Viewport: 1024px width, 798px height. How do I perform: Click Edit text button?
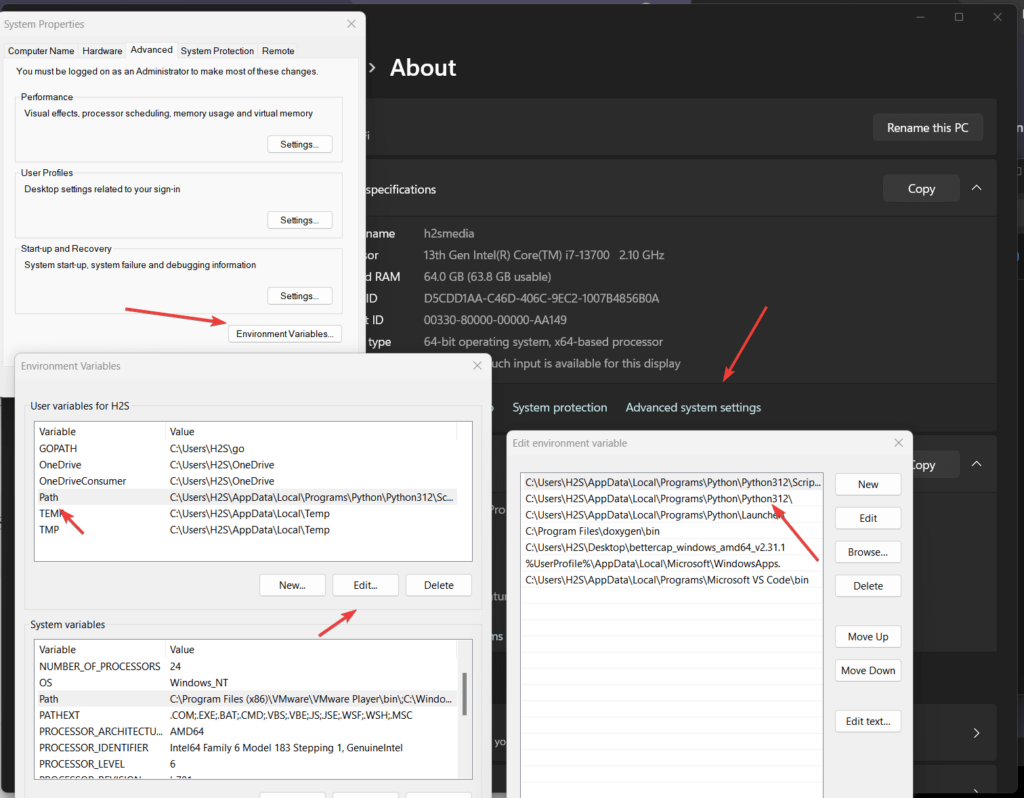click(867, 721)
